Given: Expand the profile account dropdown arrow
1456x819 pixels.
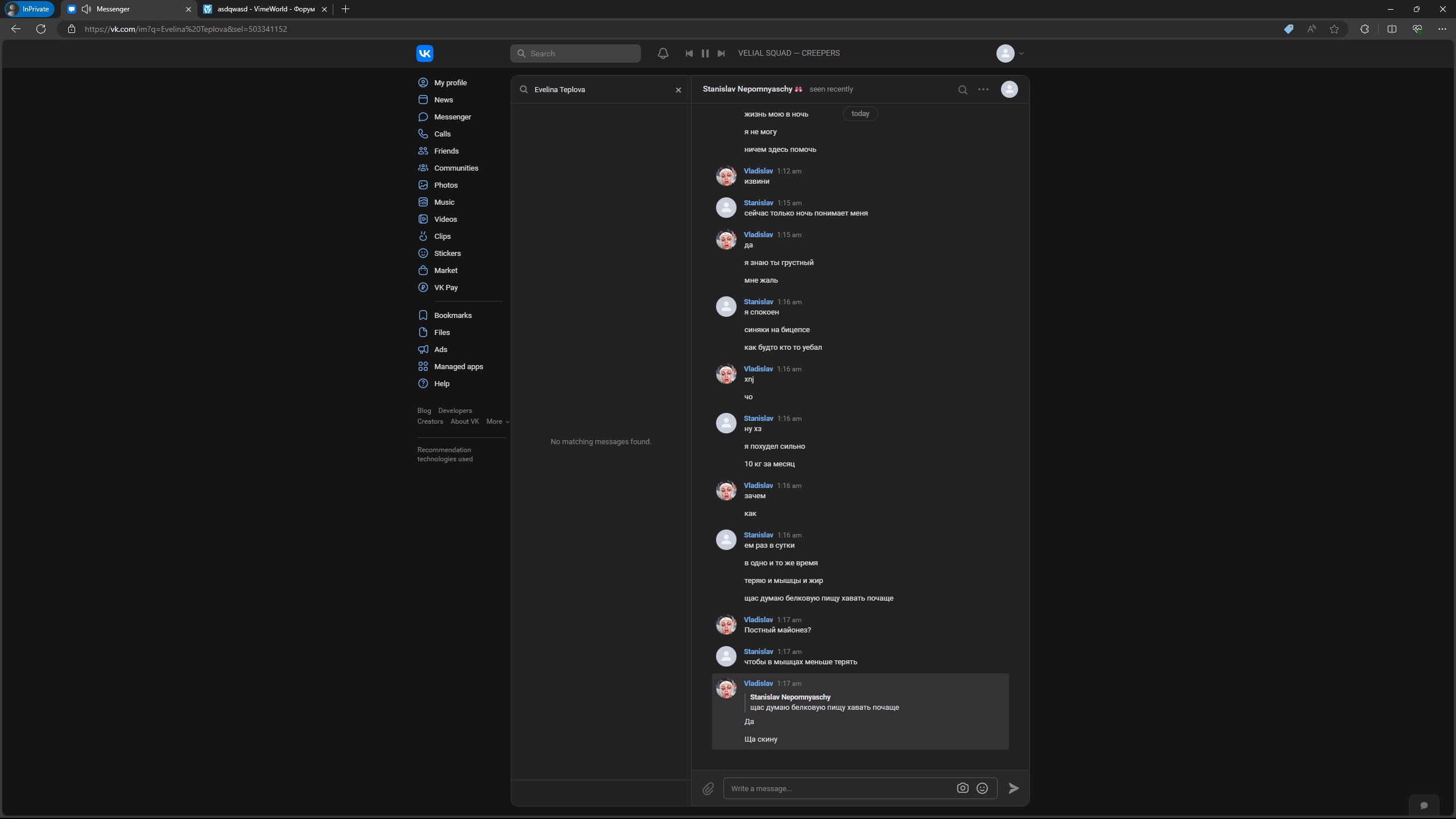Looking at the screenshot, I should [1021, 53].
